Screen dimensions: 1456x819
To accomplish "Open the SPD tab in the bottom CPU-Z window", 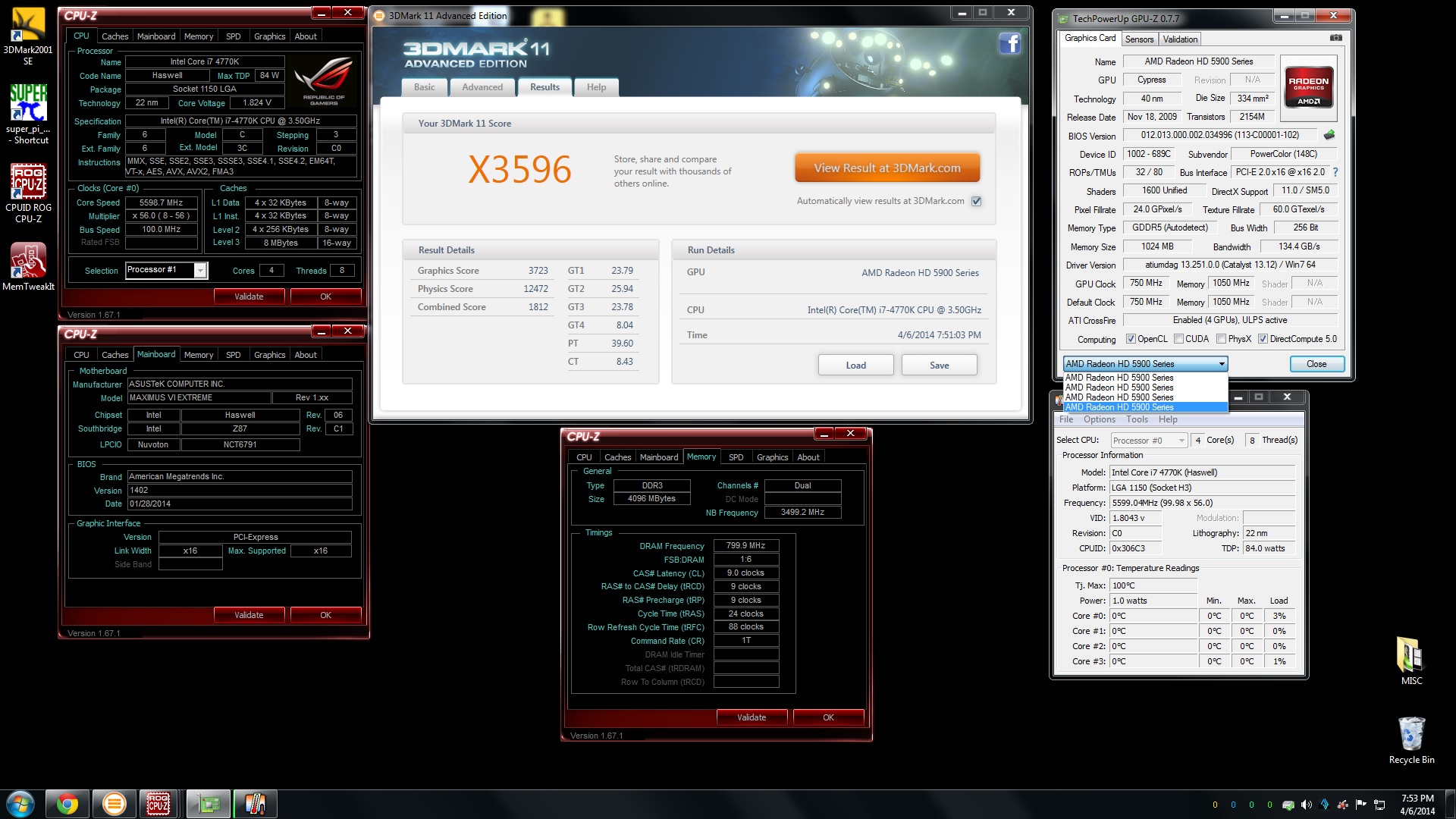I will click(x=736, y=457).
